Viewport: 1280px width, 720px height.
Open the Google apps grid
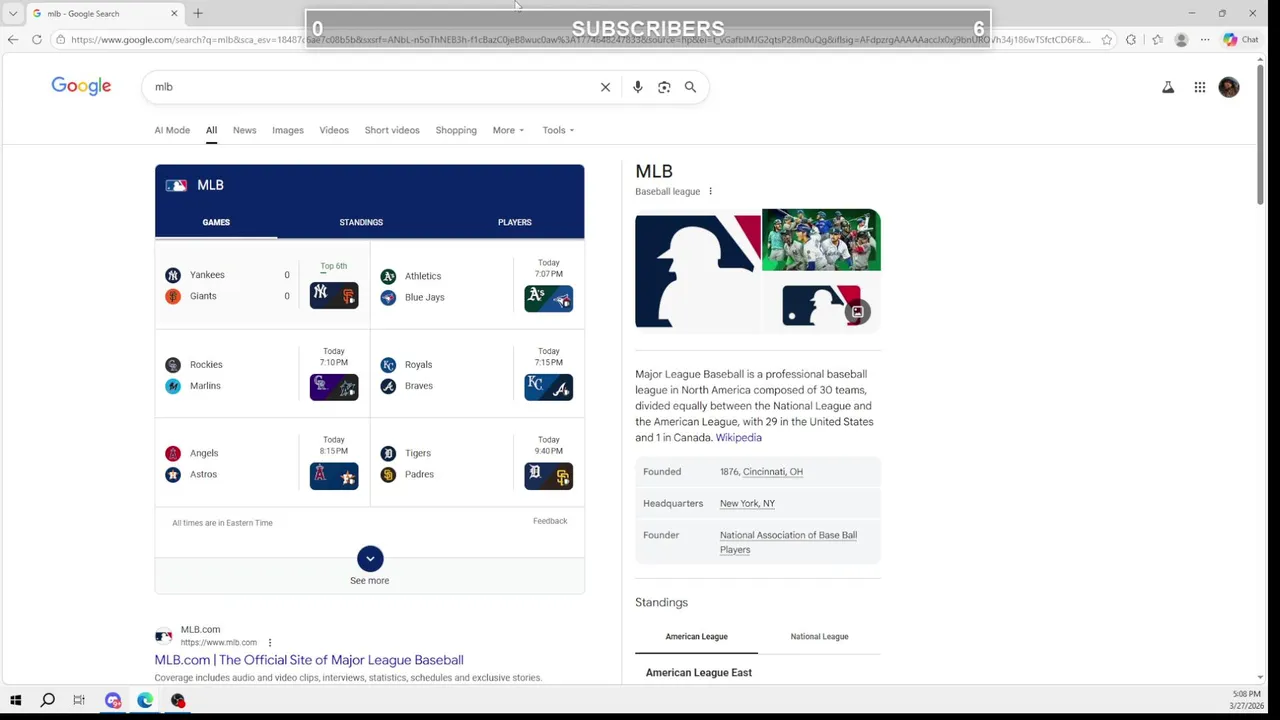(1200, 87)
